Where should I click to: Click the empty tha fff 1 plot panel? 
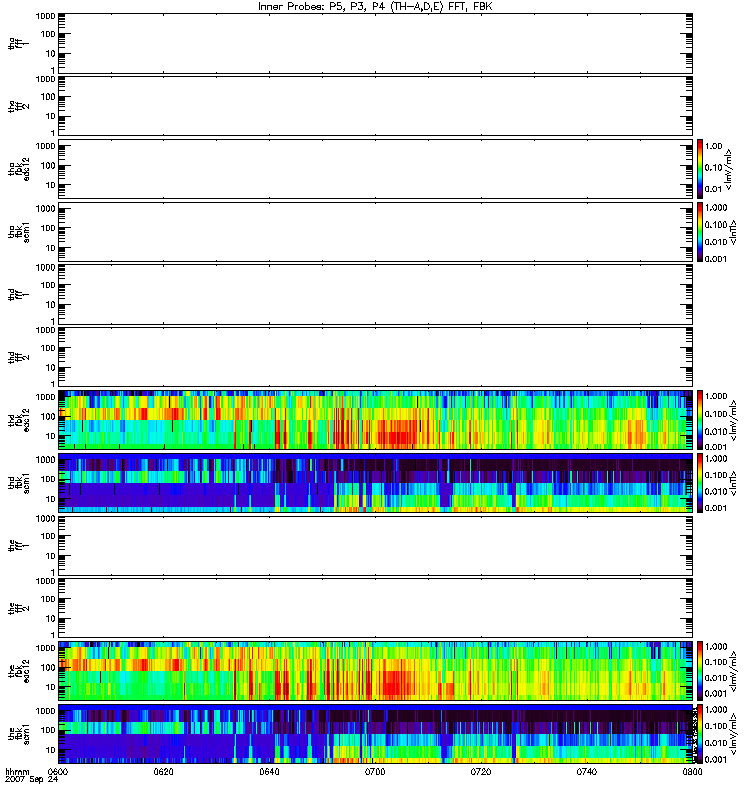click(x=376, y=43)
